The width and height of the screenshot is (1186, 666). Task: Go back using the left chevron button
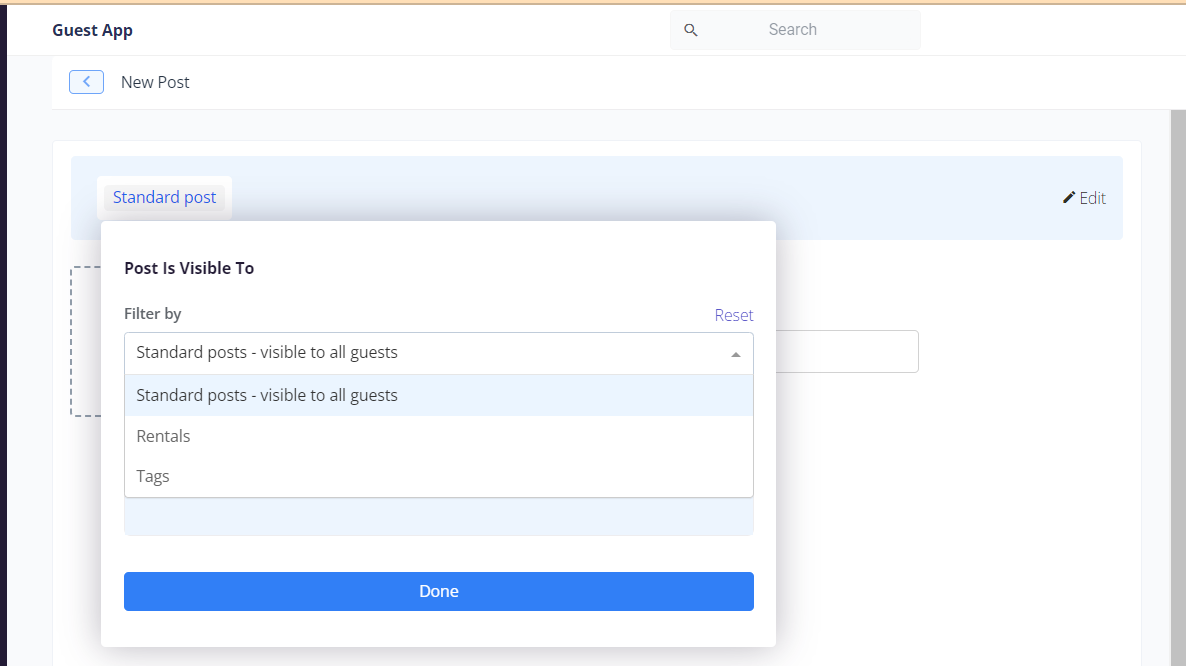point(86,82)
